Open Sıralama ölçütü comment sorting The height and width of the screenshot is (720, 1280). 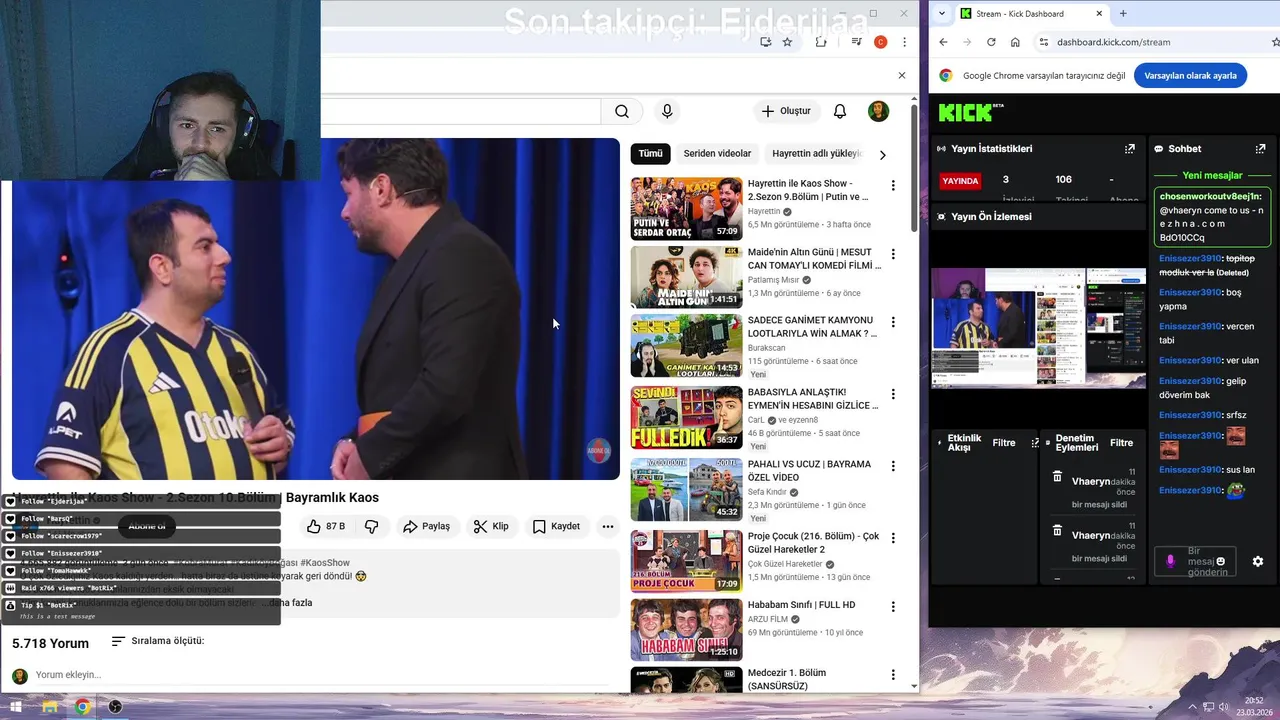click(157, 641)
